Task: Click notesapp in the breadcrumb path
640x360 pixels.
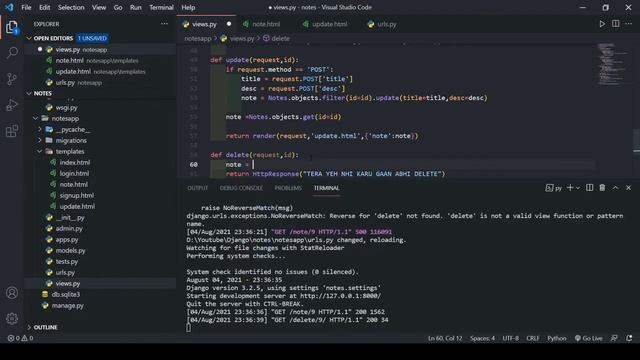Action: click(x=198, y=38)
